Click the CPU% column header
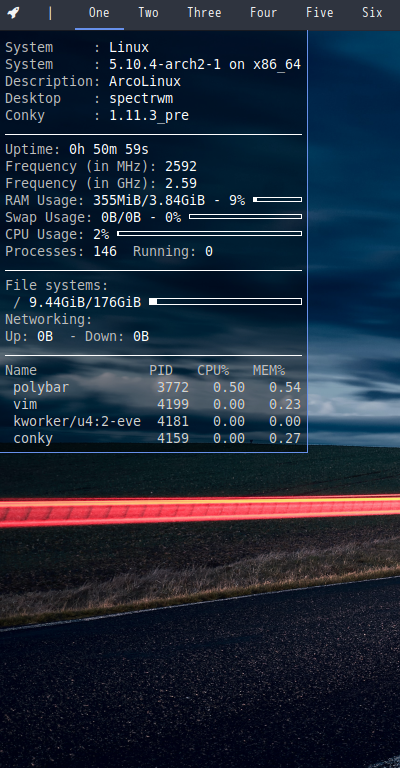Screen dimensions: 400x768 213,371
